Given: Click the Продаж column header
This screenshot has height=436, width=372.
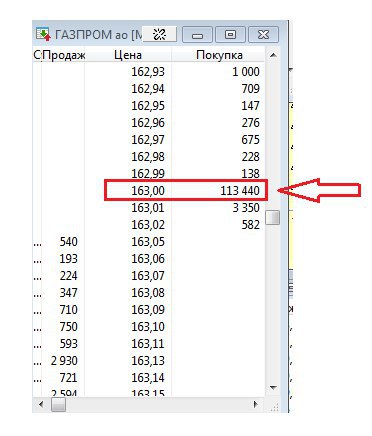Looking at the screenshot, I should pyautogui.click(x=63, y=55).
